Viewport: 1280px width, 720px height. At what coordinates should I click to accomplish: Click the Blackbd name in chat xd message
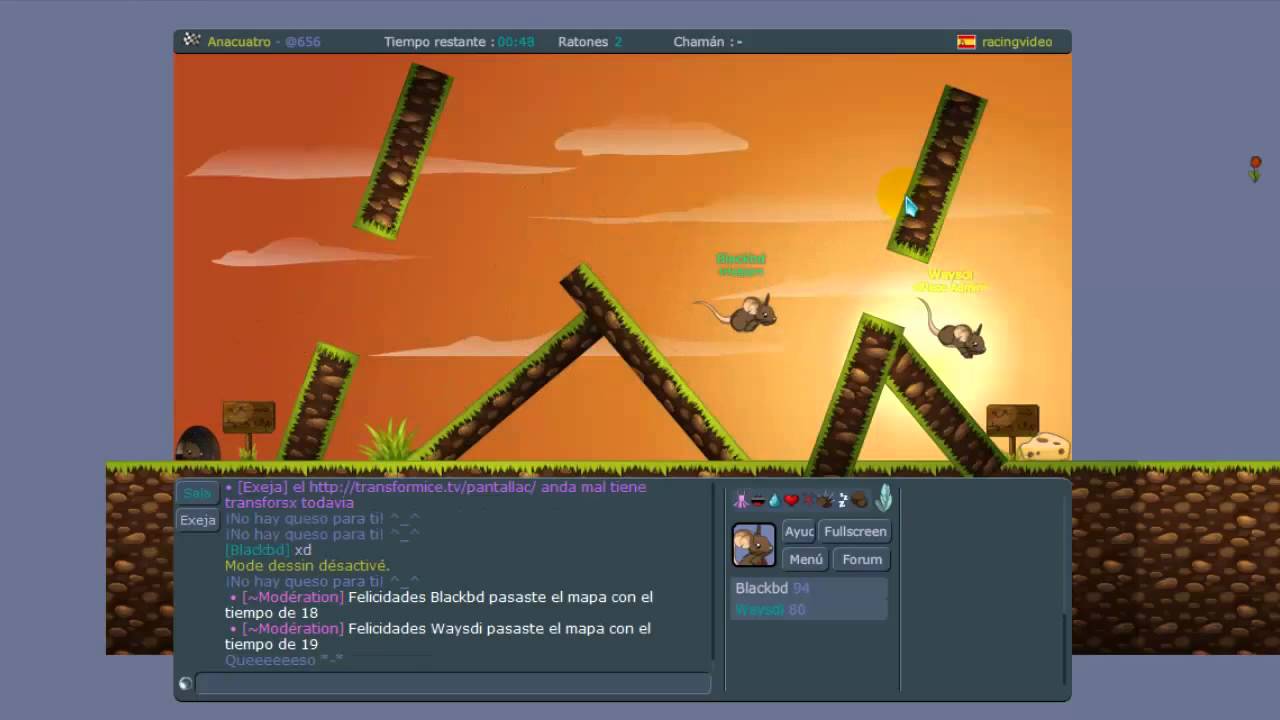257,550
